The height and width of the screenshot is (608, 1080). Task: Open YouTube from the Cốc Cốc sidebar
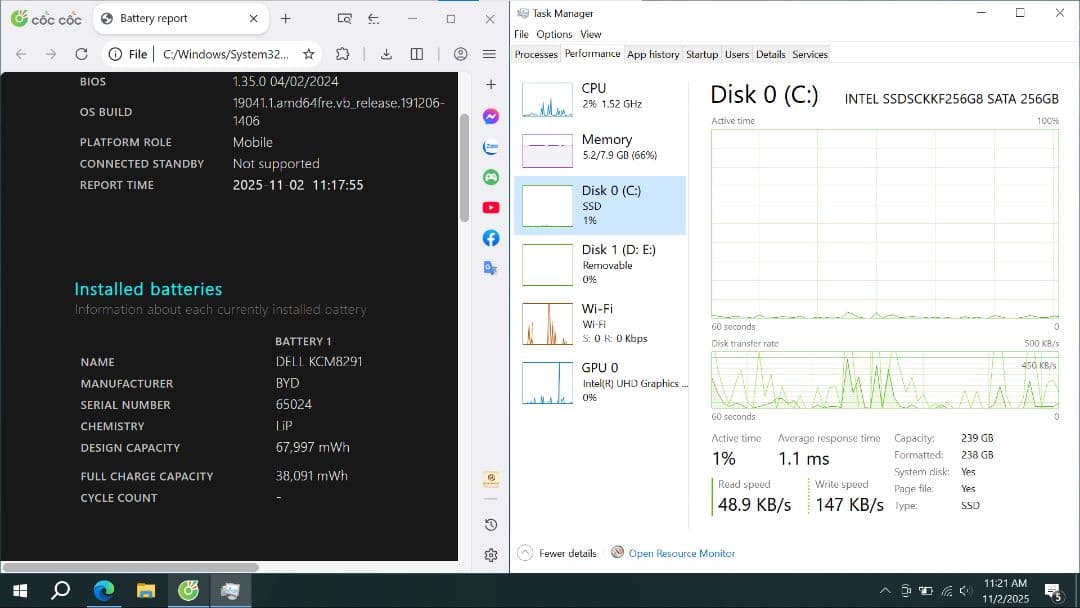[x=490, y=207]
